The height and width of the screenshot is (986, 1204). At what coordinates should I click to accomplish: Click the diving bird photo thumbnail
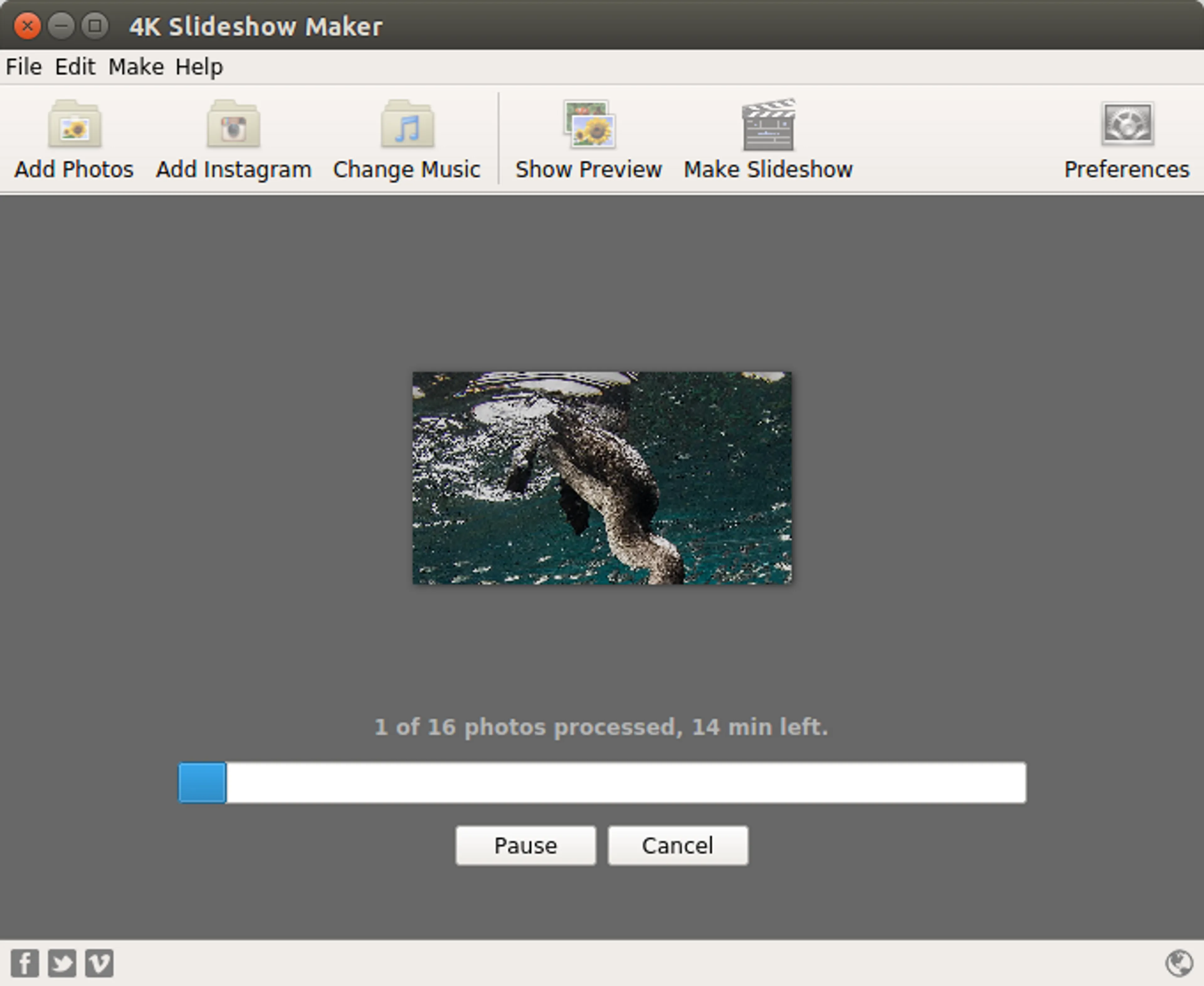tap(602, 478)
